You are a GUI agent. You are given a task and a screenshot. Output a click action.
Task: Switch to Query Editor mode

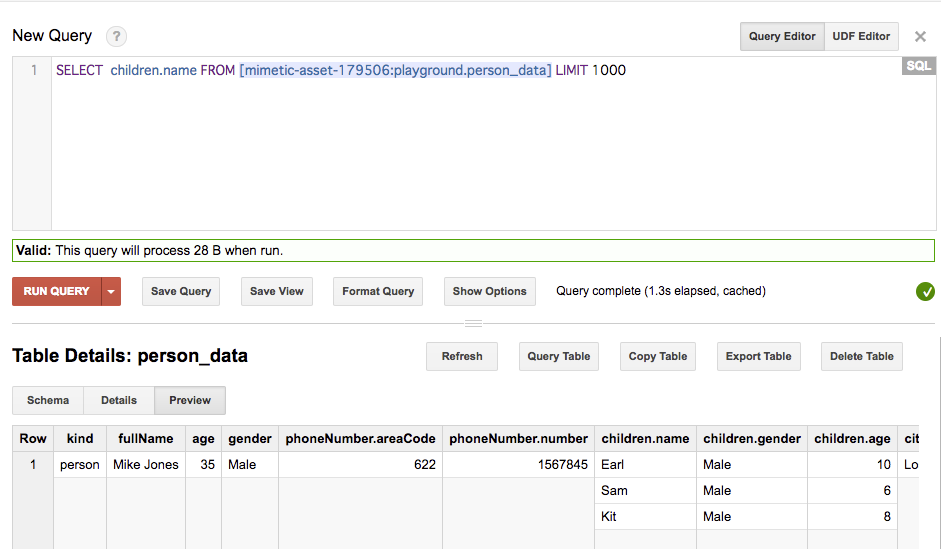(x=782, y=36)
